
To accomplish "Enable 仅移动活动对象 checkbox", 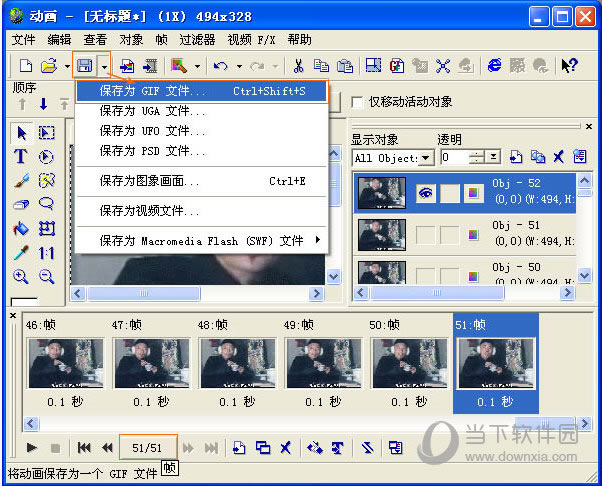I will point(357,102).
